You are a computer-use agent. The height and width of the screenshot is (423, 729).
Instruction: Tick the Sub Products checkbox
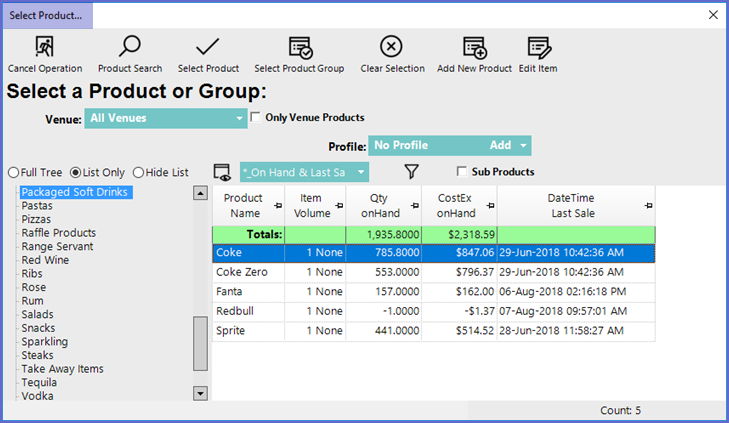point(462,172)
